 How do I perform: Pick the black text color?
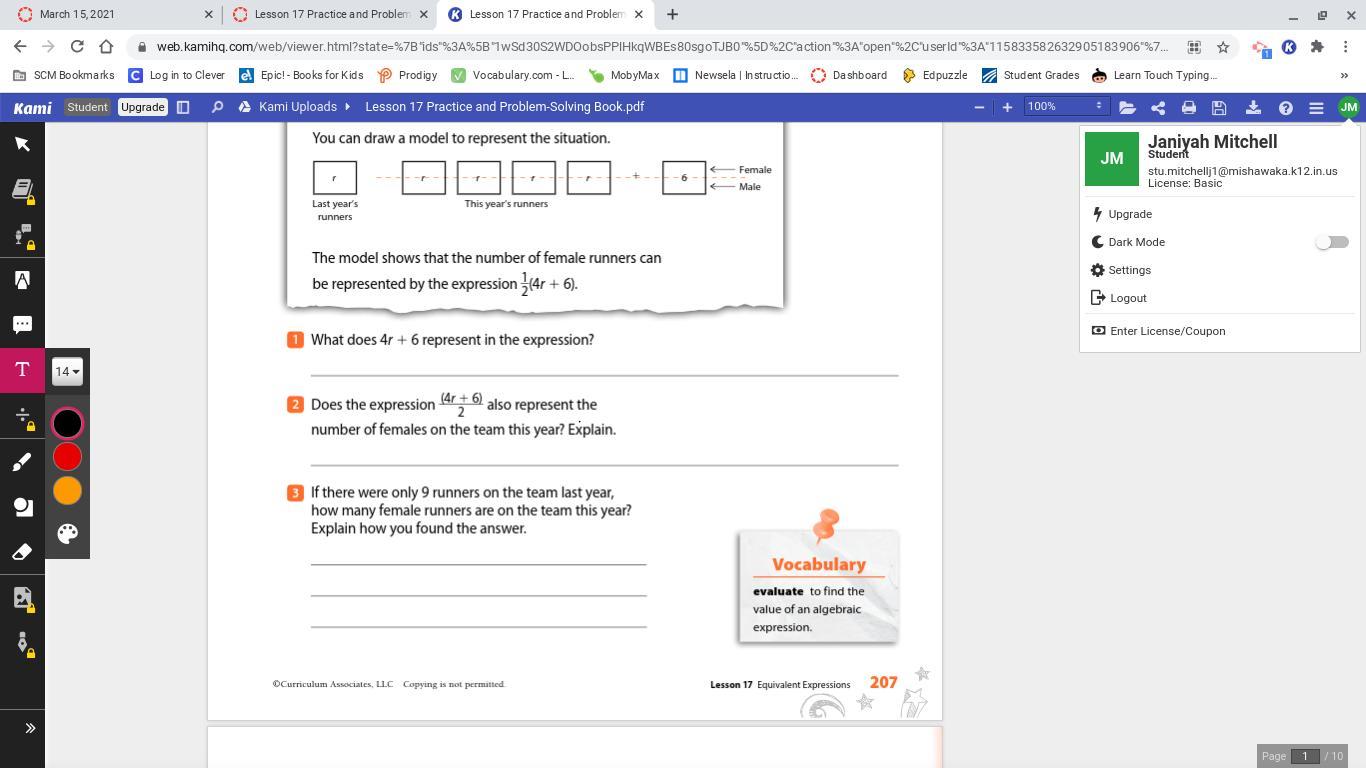coord(67,423)
